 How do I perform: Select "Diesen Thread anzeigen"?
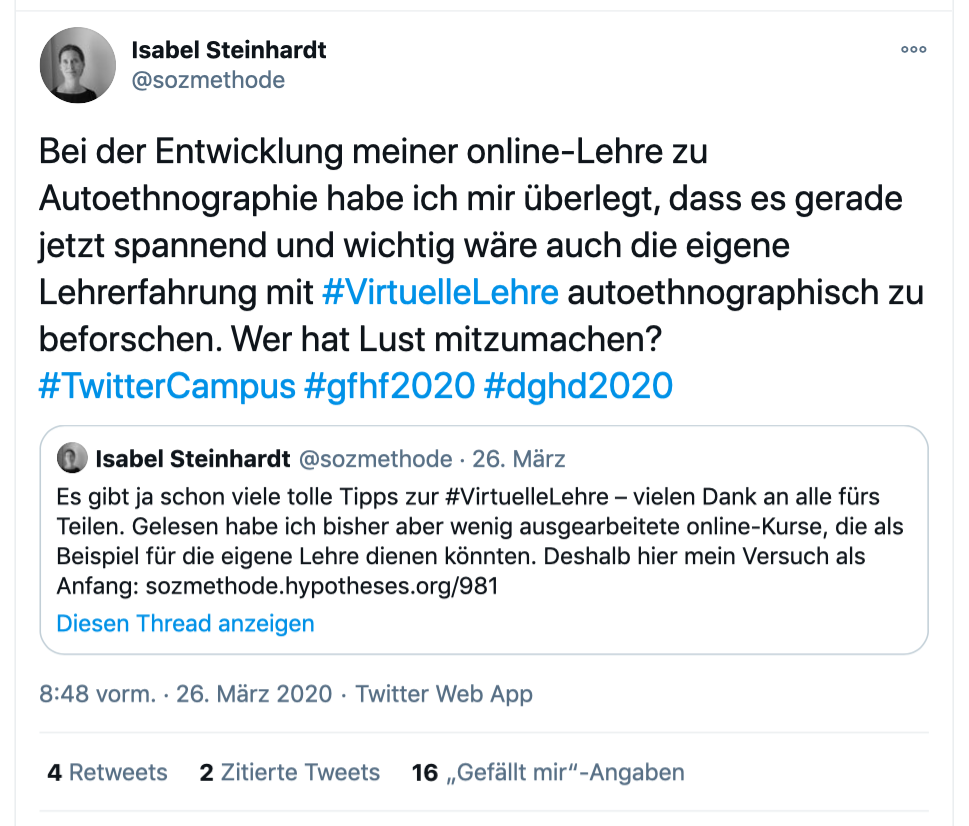(x=185, y=623)
